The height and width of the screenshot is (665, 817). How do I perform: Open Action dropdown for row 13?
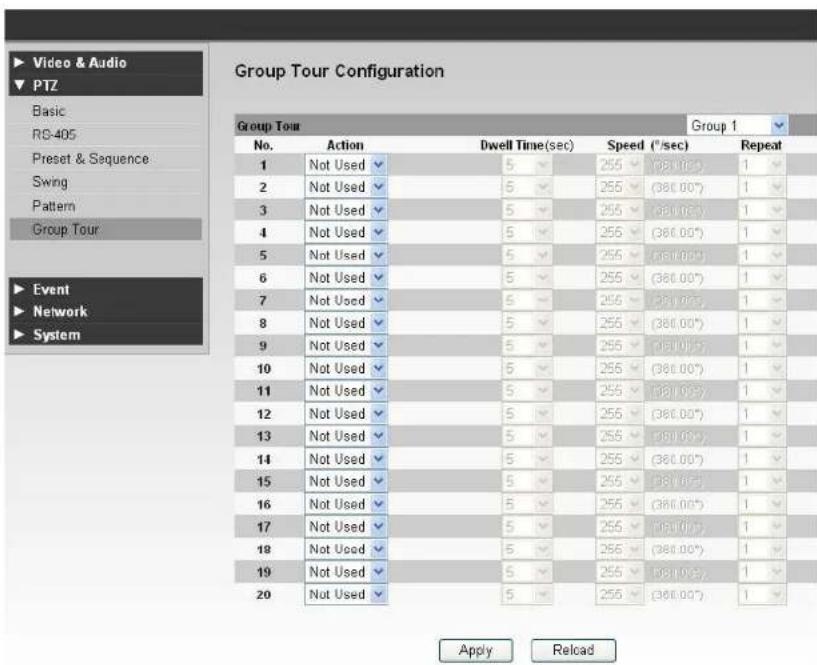click(346, 436)
